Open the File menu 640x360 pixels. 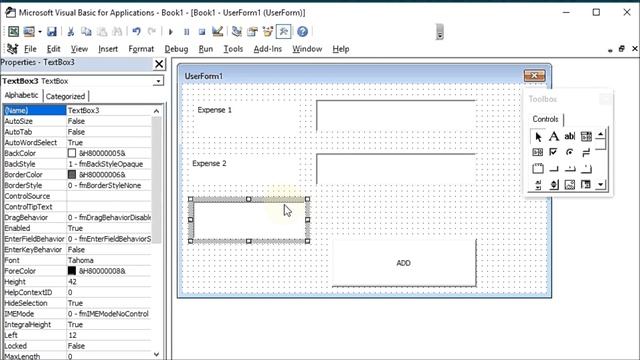coord(30,49)
